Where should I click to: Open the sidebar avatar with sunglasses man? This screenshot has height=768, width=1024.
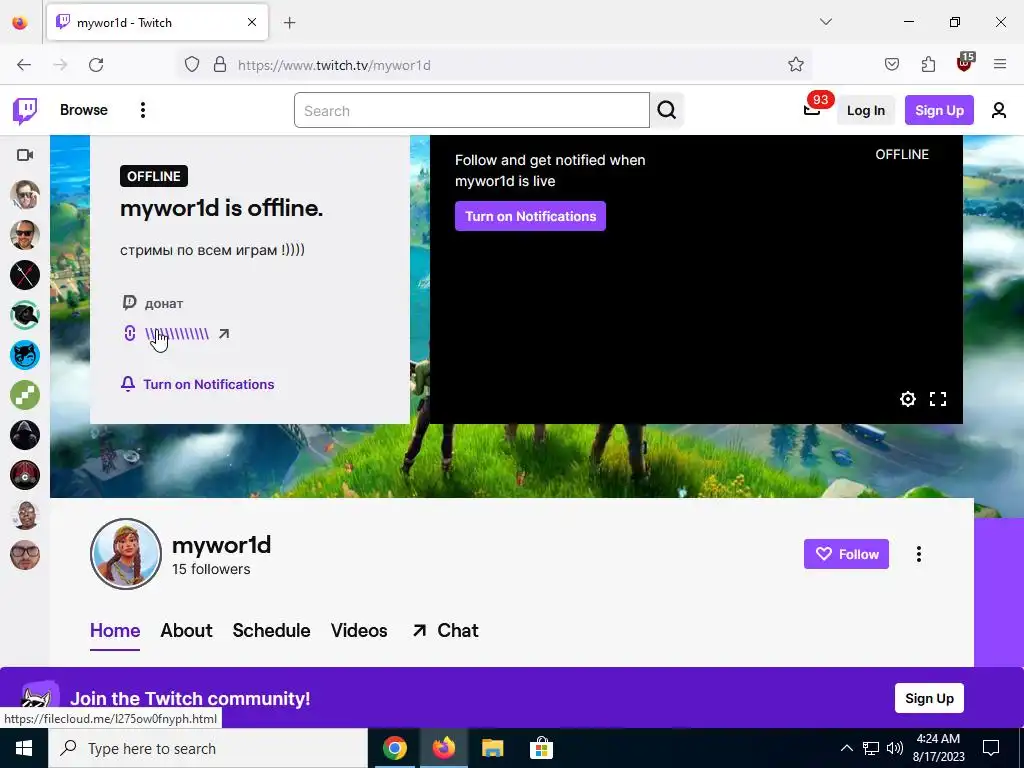[25, 235]
